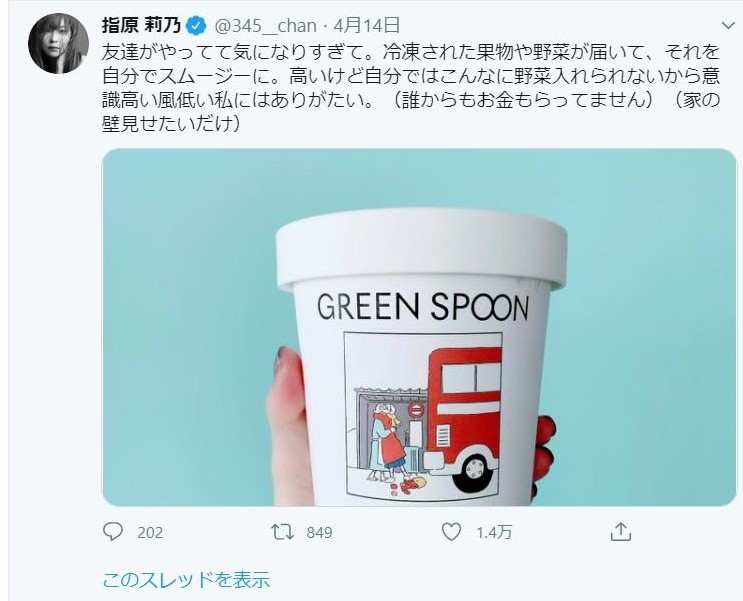Viewport: 743px width, 601px height.
Task: Like the tweet with heart icon
Action: point(451,532)
